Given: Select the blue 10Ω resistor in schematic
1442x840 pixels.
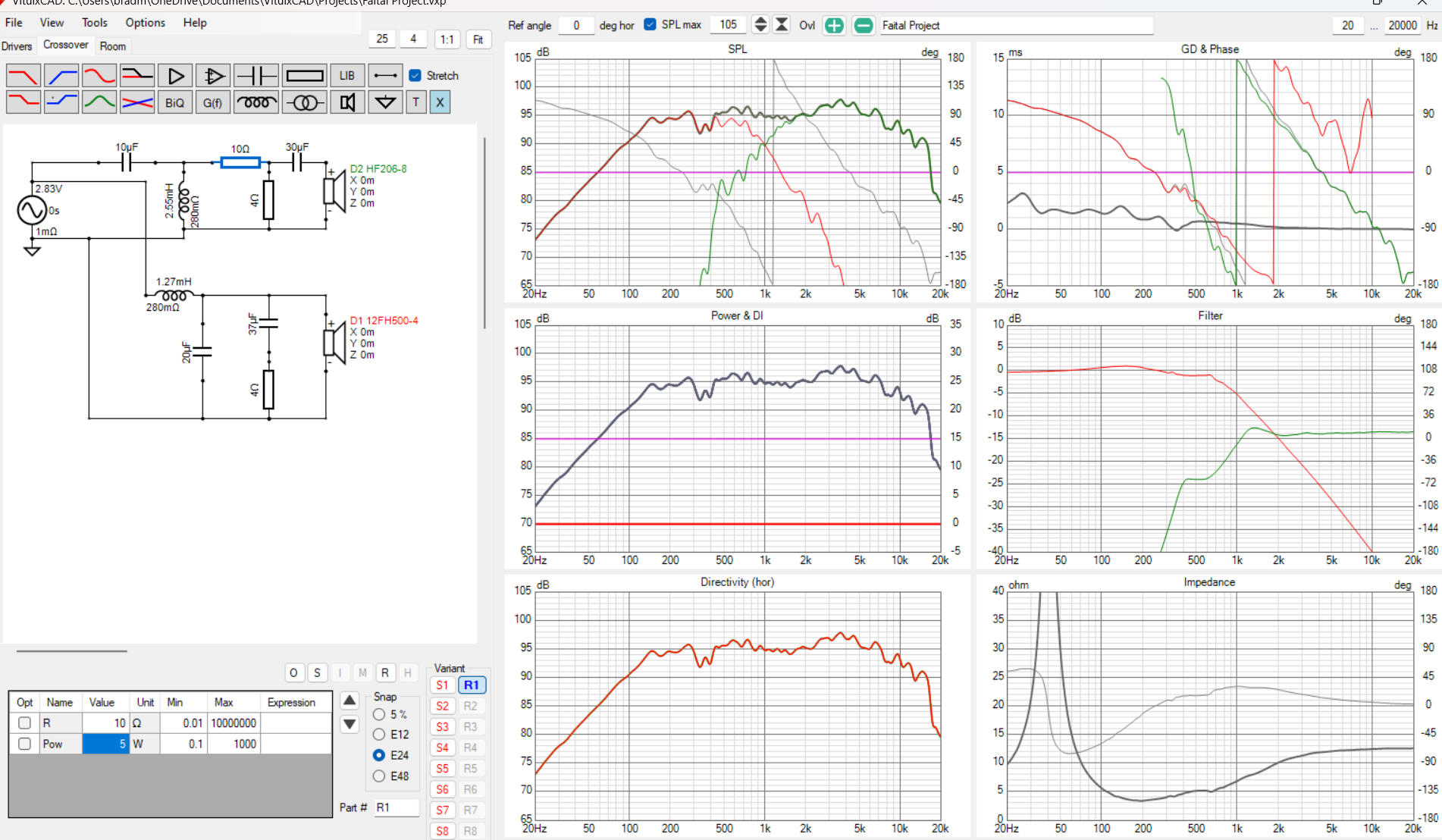Looking at the screenshot, I should point(240,161).
